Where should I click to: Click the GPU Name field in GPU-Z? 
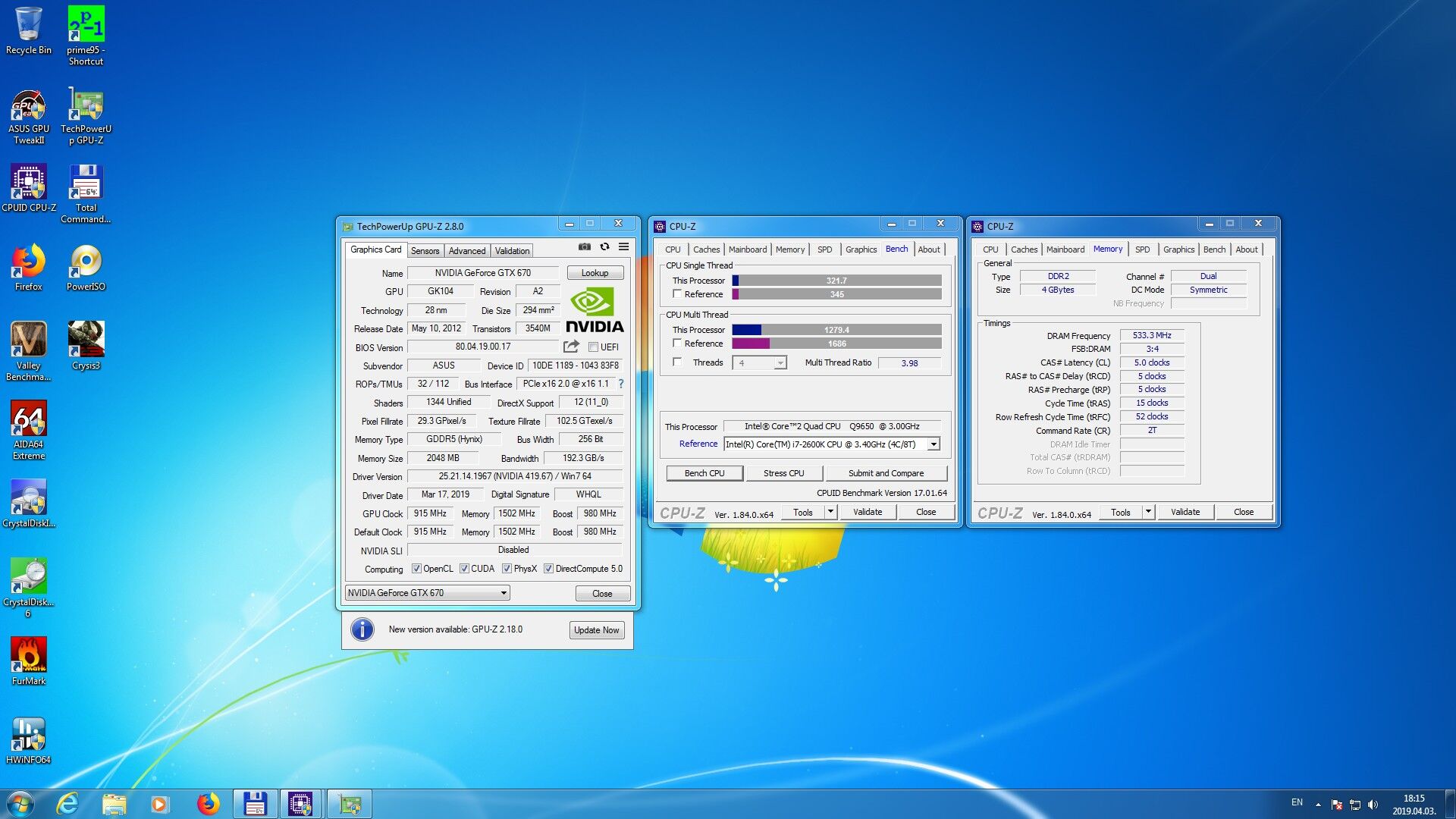coord(483,273)
